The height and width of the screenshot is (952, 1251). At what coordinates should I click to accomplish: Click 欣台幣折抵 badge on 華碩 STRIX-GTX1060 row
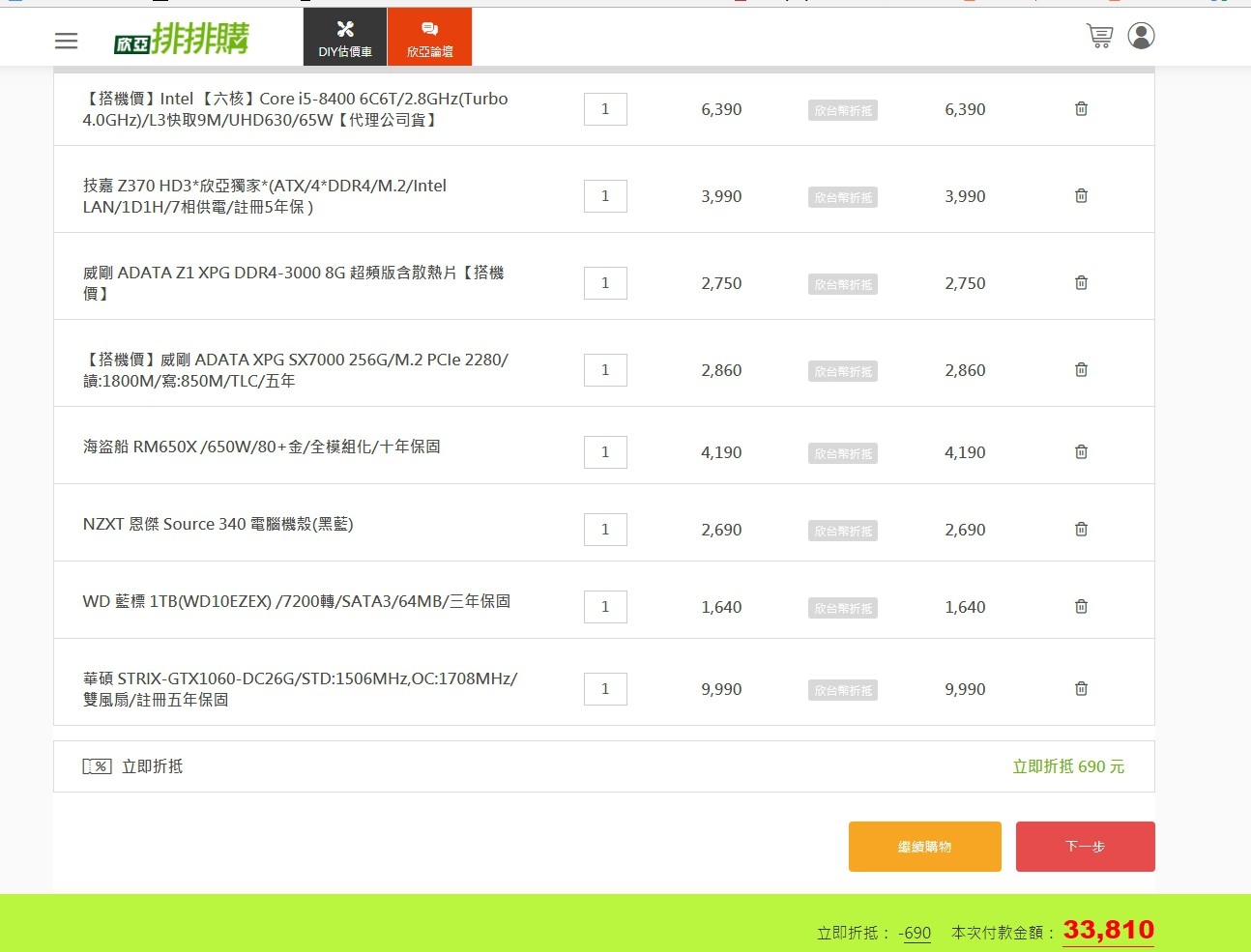pyautogui.click(x=843, y=690)
